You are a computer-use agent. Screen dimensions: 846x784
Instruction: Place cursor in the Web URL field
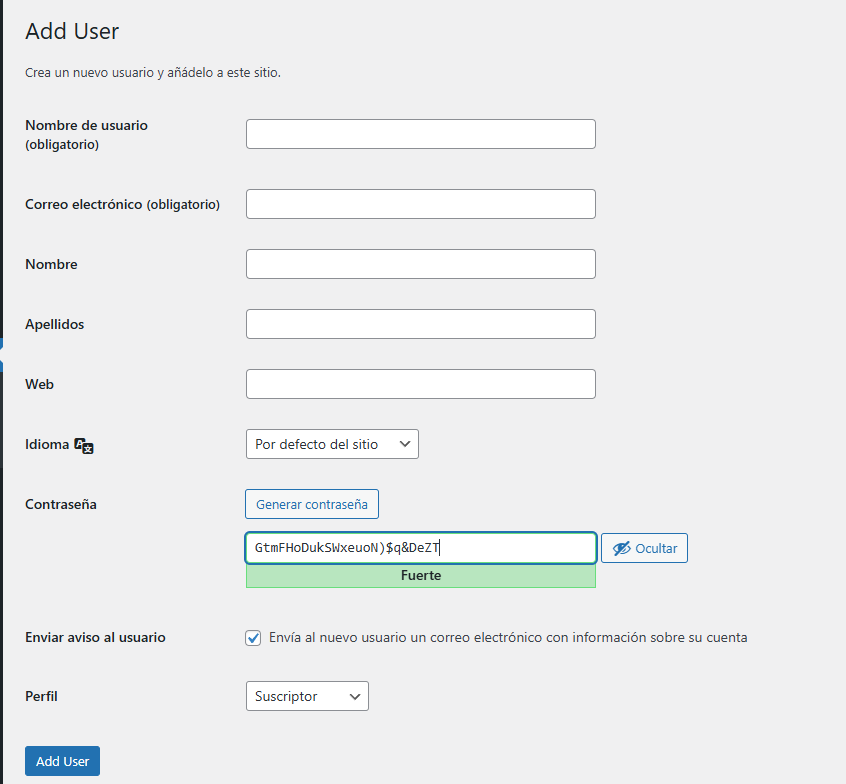click(420, 384)
